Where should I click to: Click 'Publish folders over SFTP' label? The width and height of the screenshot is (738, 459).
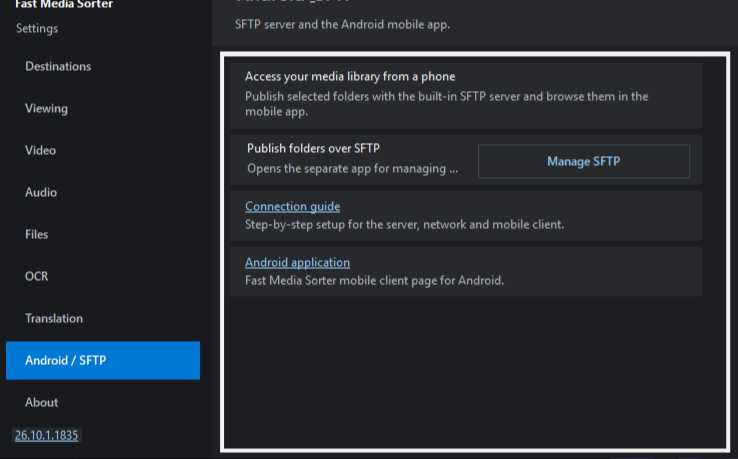coord(313,148)
